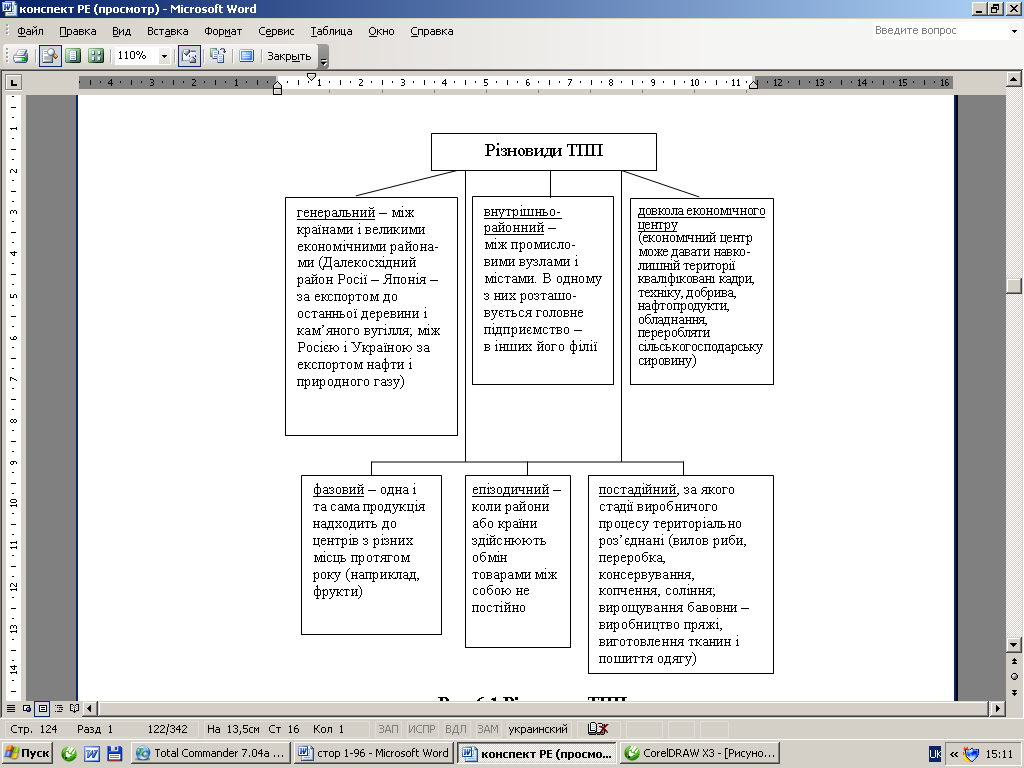Click the vertical scrollbar up arrow
The image size is (1024, 768).
tap(1014, 79)
